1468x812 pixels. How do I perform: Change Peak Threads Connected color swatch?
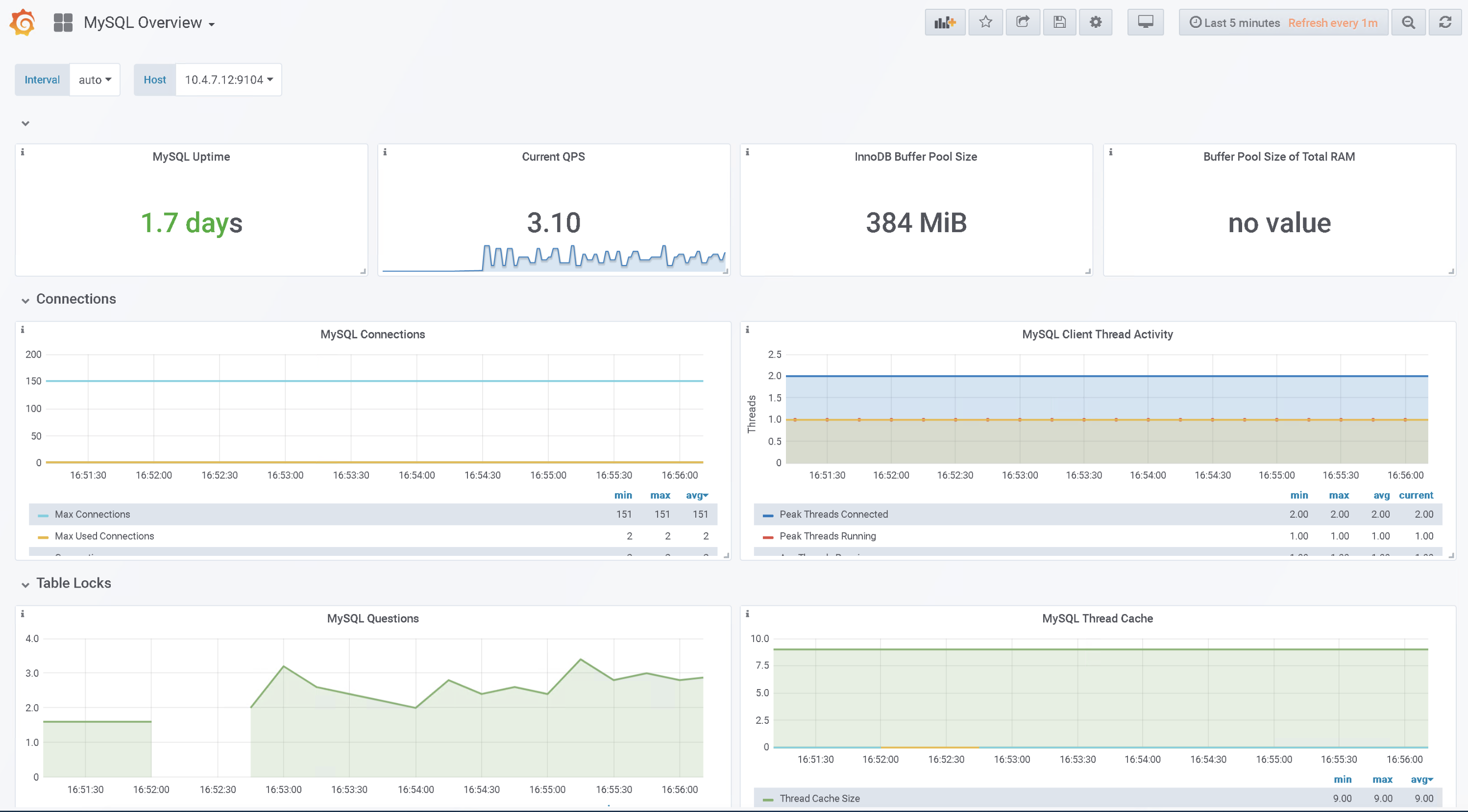point(768,515)
